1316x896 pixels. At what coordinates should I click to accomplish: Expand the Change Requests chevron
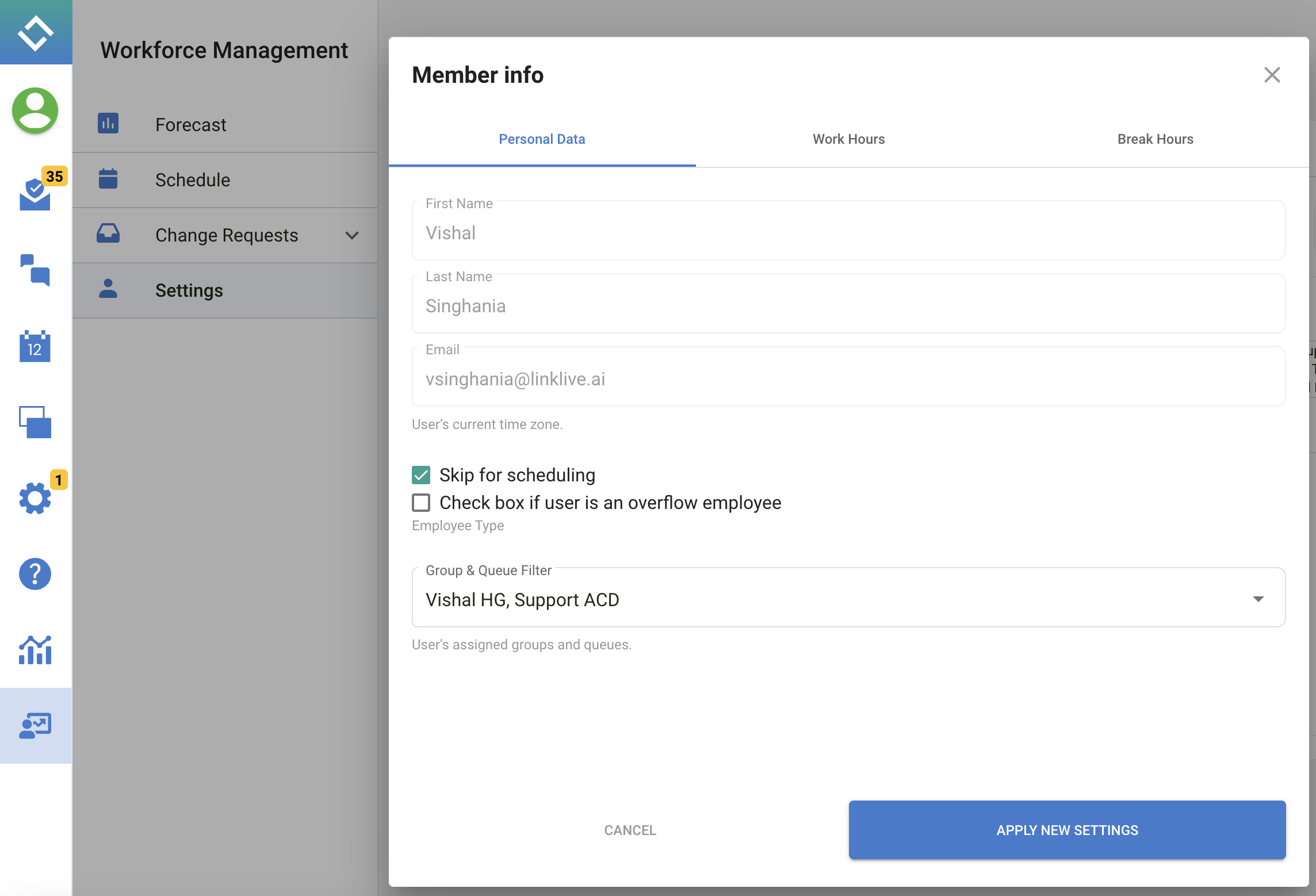point(352,235)
